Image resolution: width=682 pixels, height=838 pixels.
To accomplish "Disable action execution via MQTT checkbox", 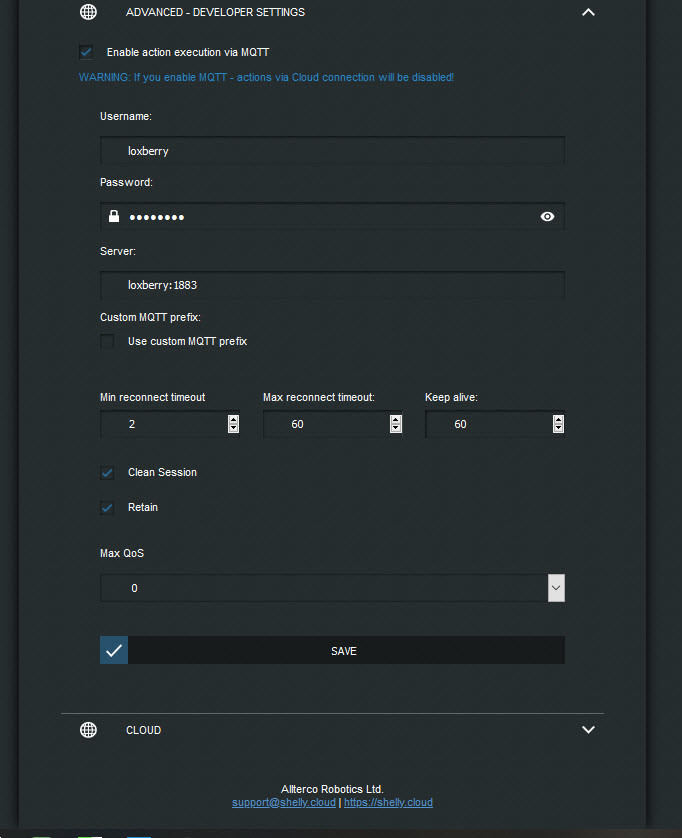I will pyautogui.click(x=86, y=52).
